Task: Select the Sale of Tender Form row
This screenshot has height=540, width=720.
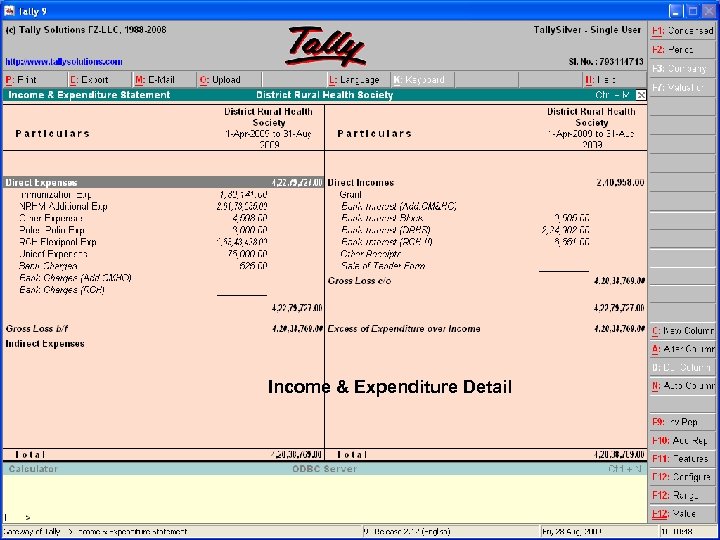Action: click(x=383, y=266)
